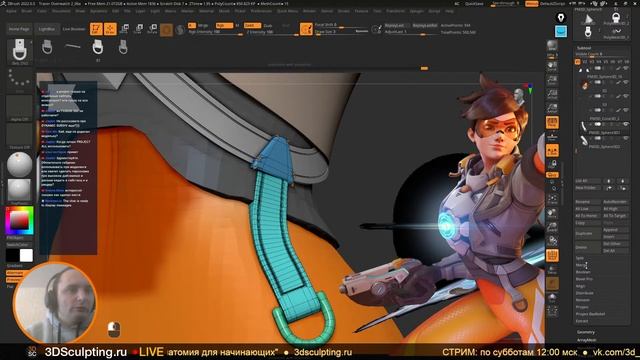Toggle the Solo mode button
This screenshot has height=360, width=640.
[x=552, y=298]
